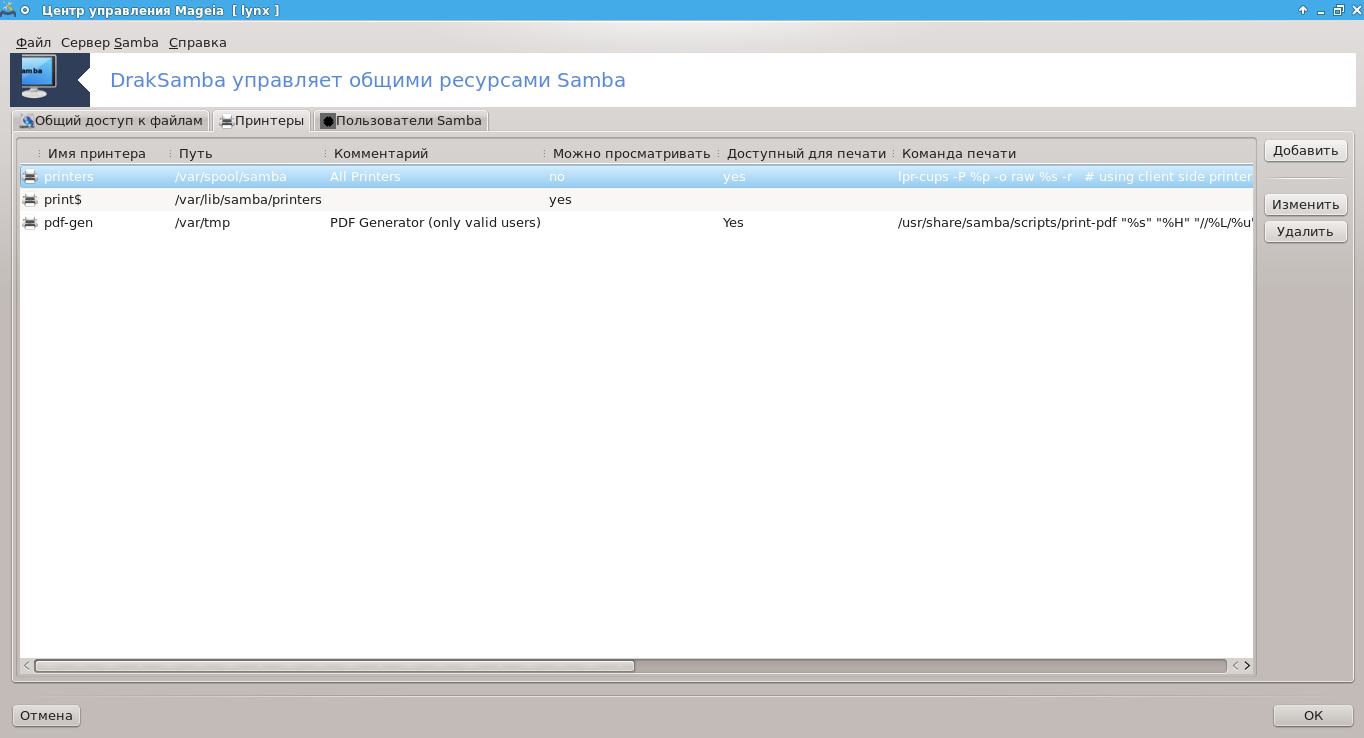Click the keep-above arrow in the title bar
Screen dimensions: 1364x738
click(1303, 10)
